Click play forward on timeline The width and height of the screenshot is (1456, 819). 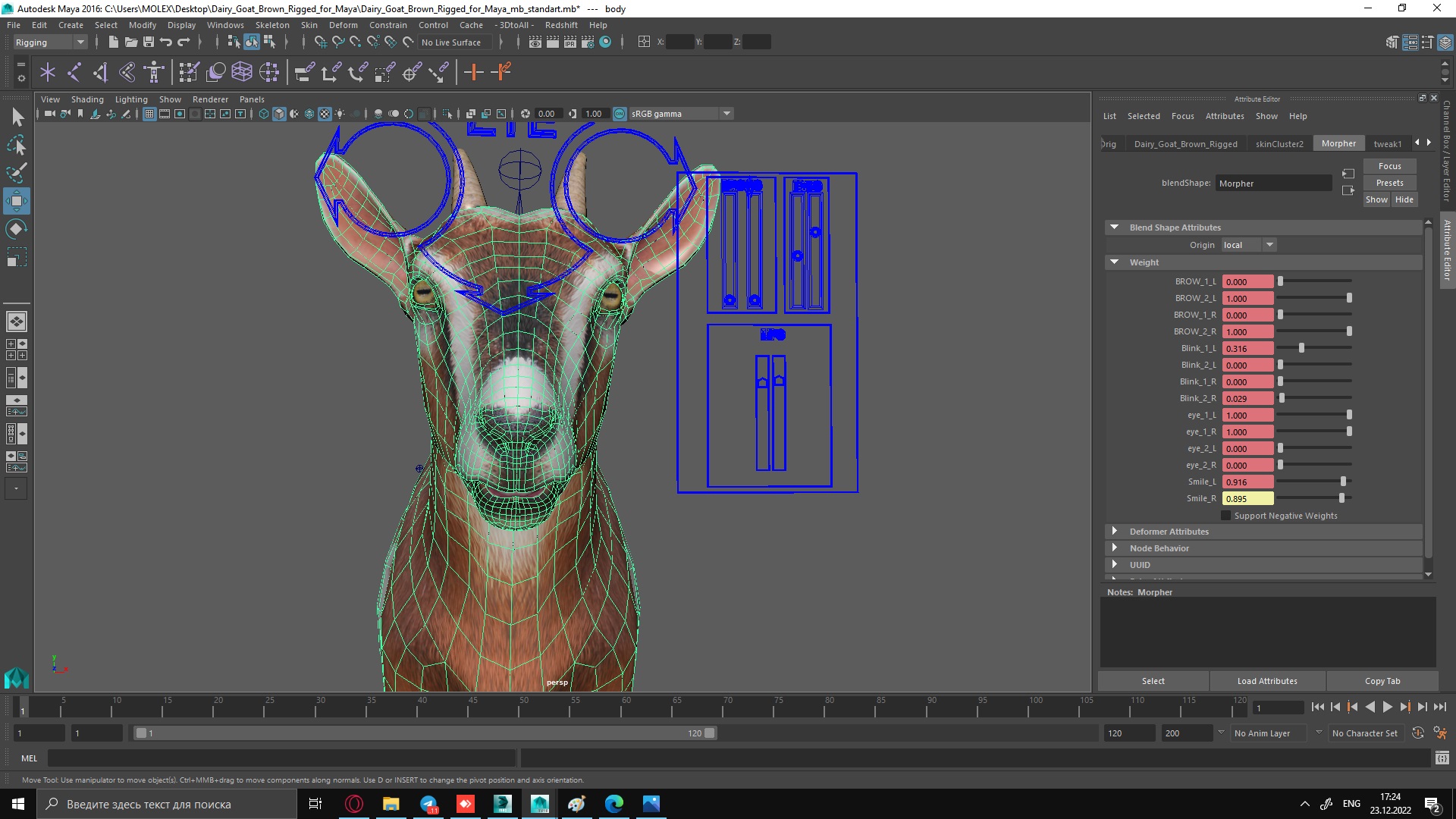pos(1387,707)
